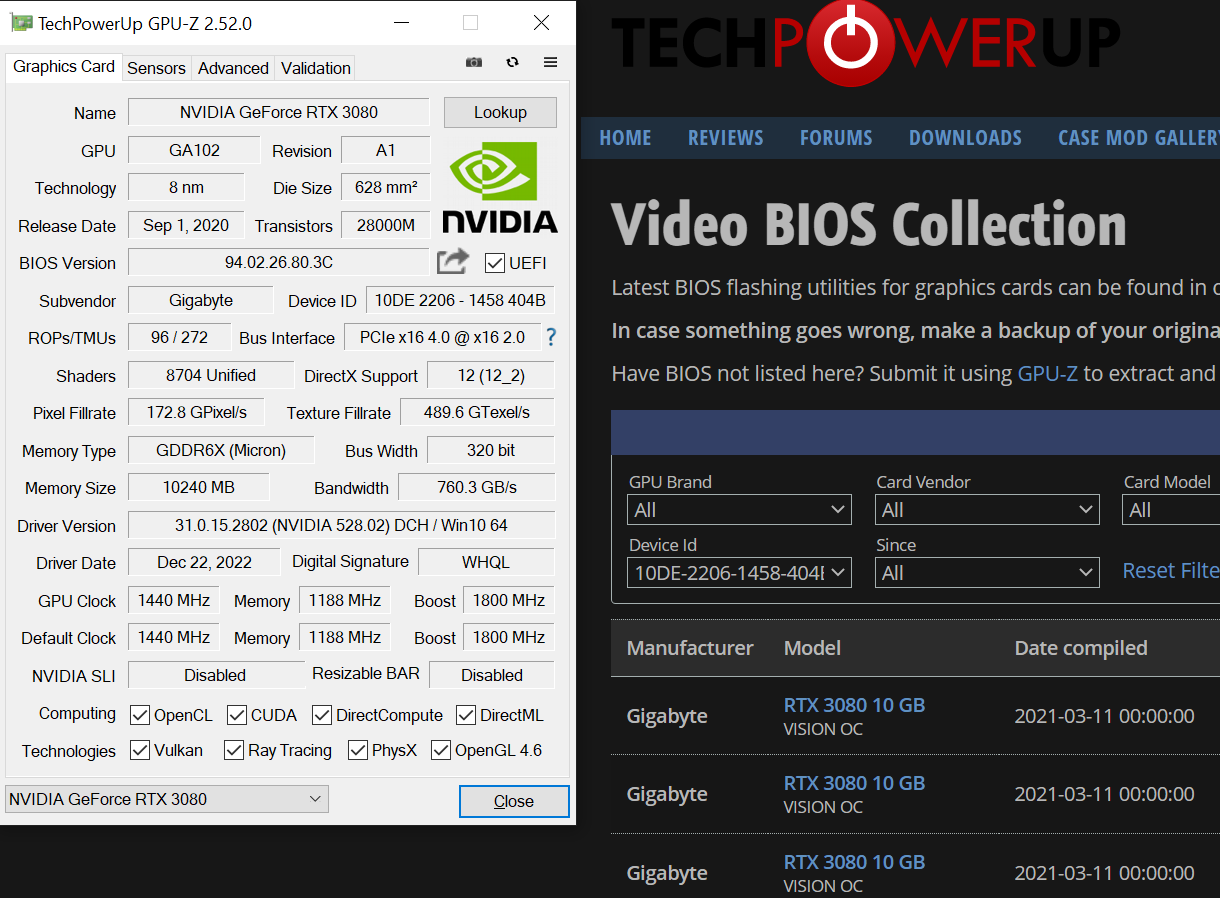The image size is (1220, 898).
Task: Toggle the Ray Tracing checkbox
Action: pos(234,750)
